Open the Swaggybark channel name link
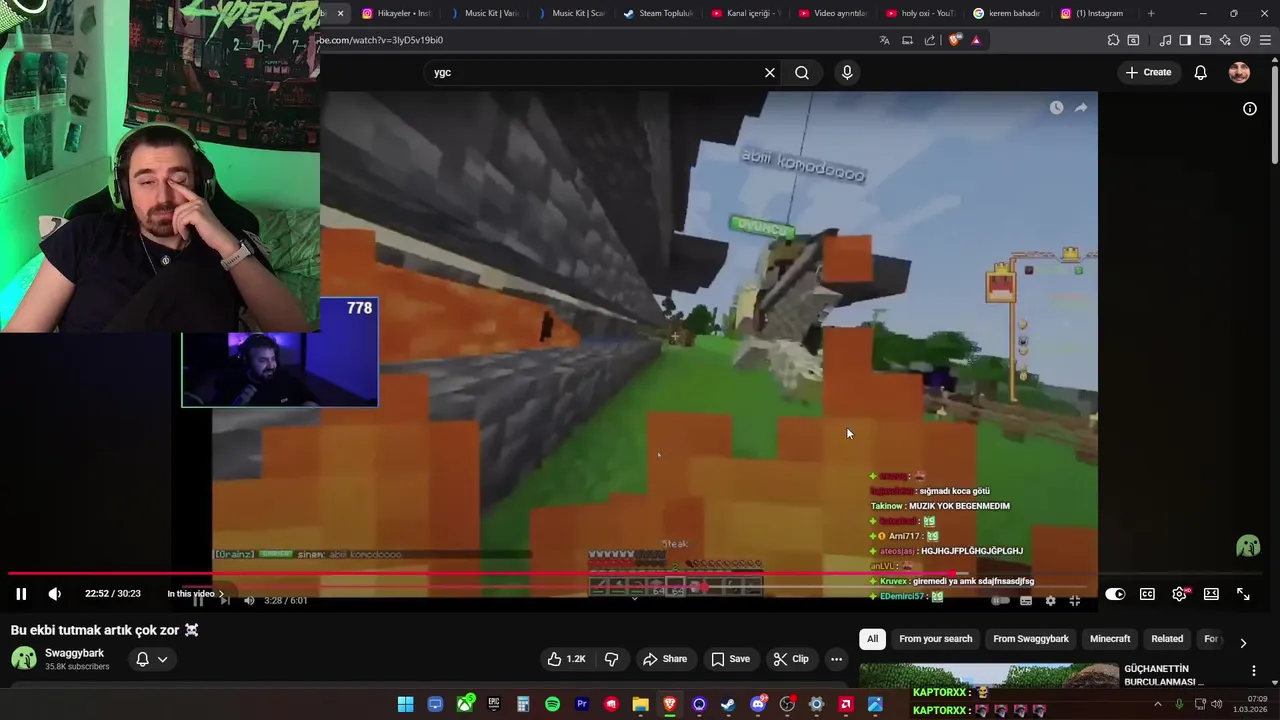The height and width of the screenshot is (720, 1280). (74, 653)
